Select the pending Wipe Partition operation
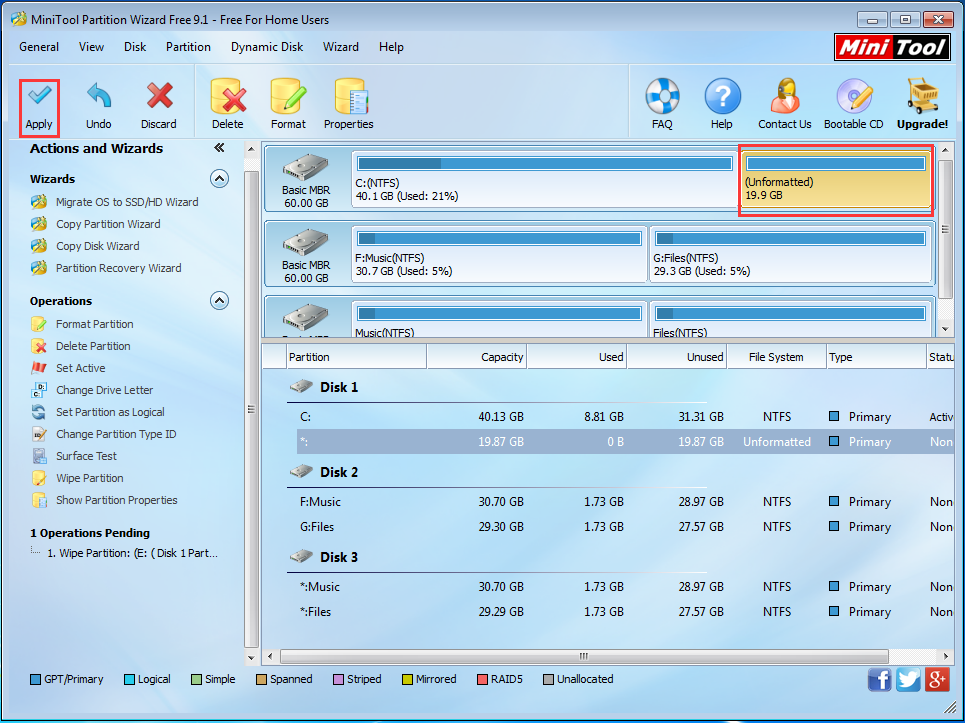This screenshot has width=965, height=723. point(132,553)
